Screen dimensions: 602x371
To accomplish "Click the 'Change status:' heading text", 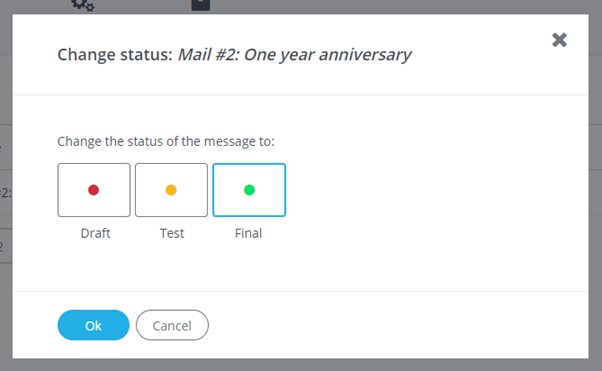I will click(115, 55).
